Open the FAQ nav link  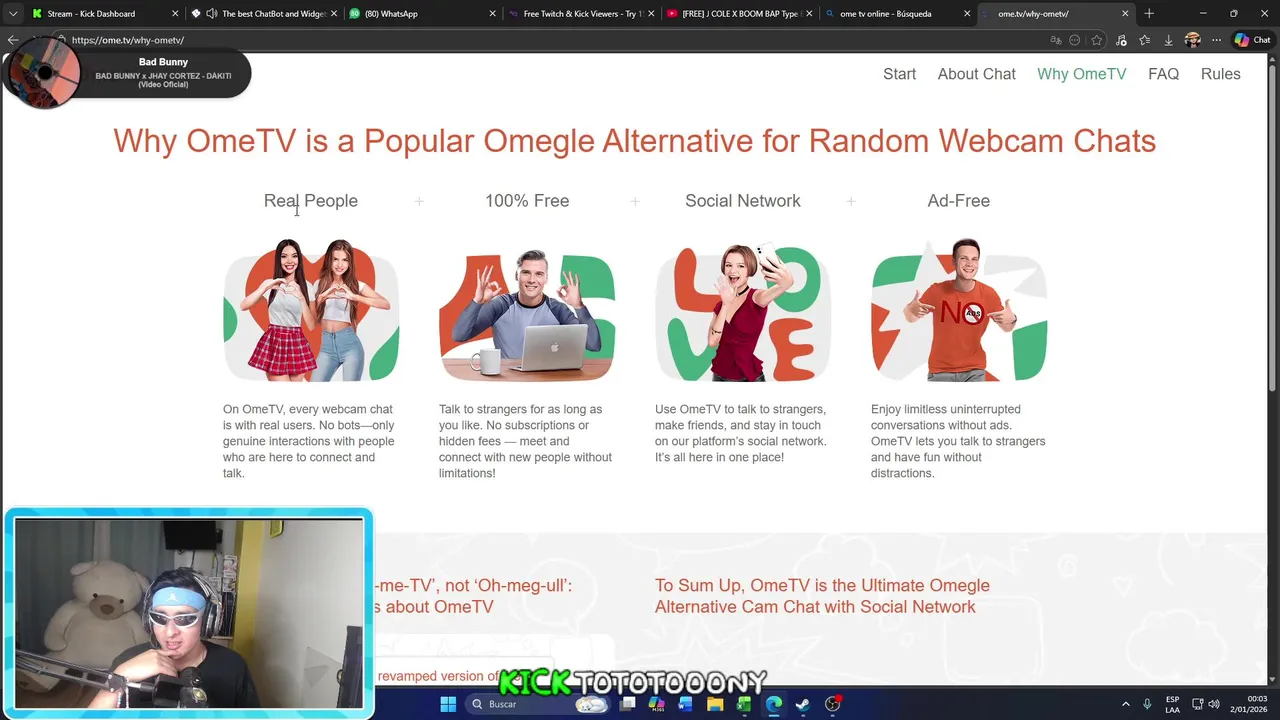tap(1163, 74)
